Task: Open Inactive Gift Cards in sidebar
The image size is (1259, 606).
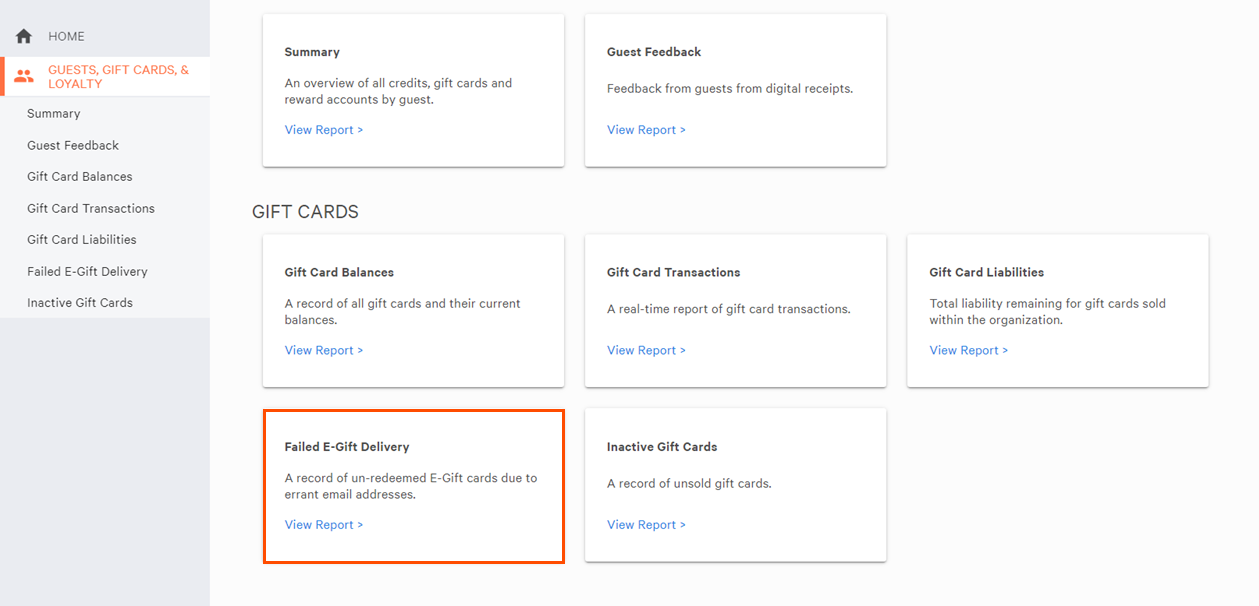Action: click(x=80, y=303)
